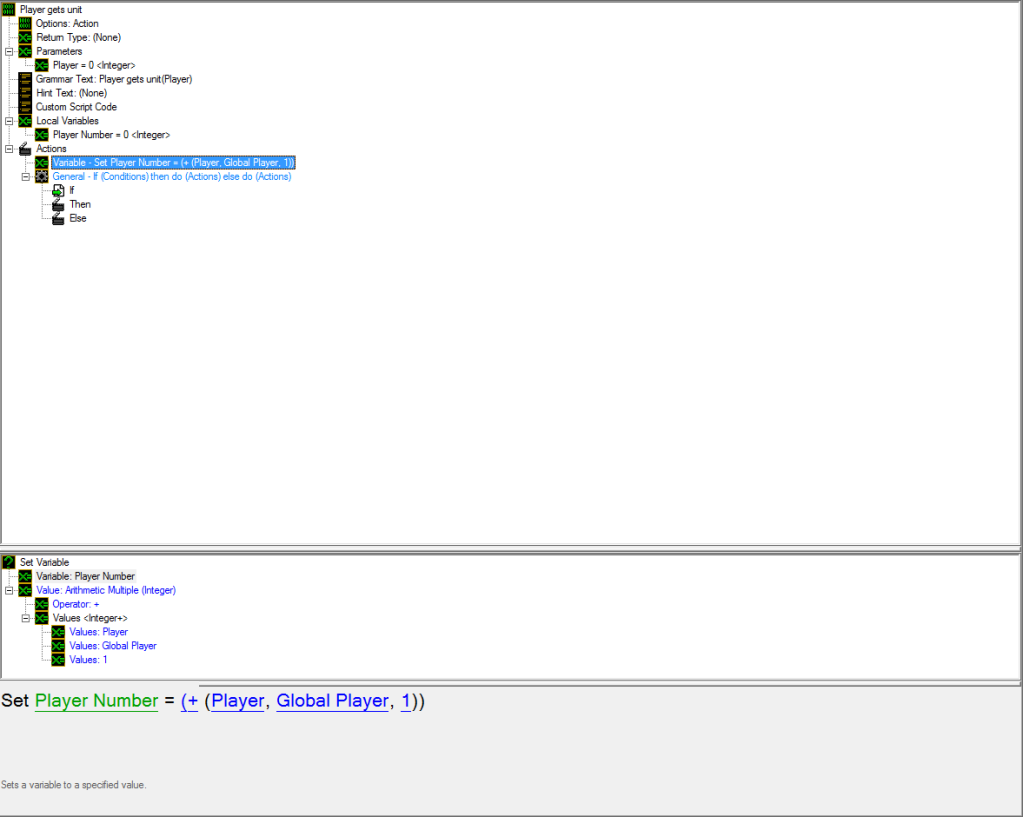Click the Values: Player icon

tap(58, 632)
